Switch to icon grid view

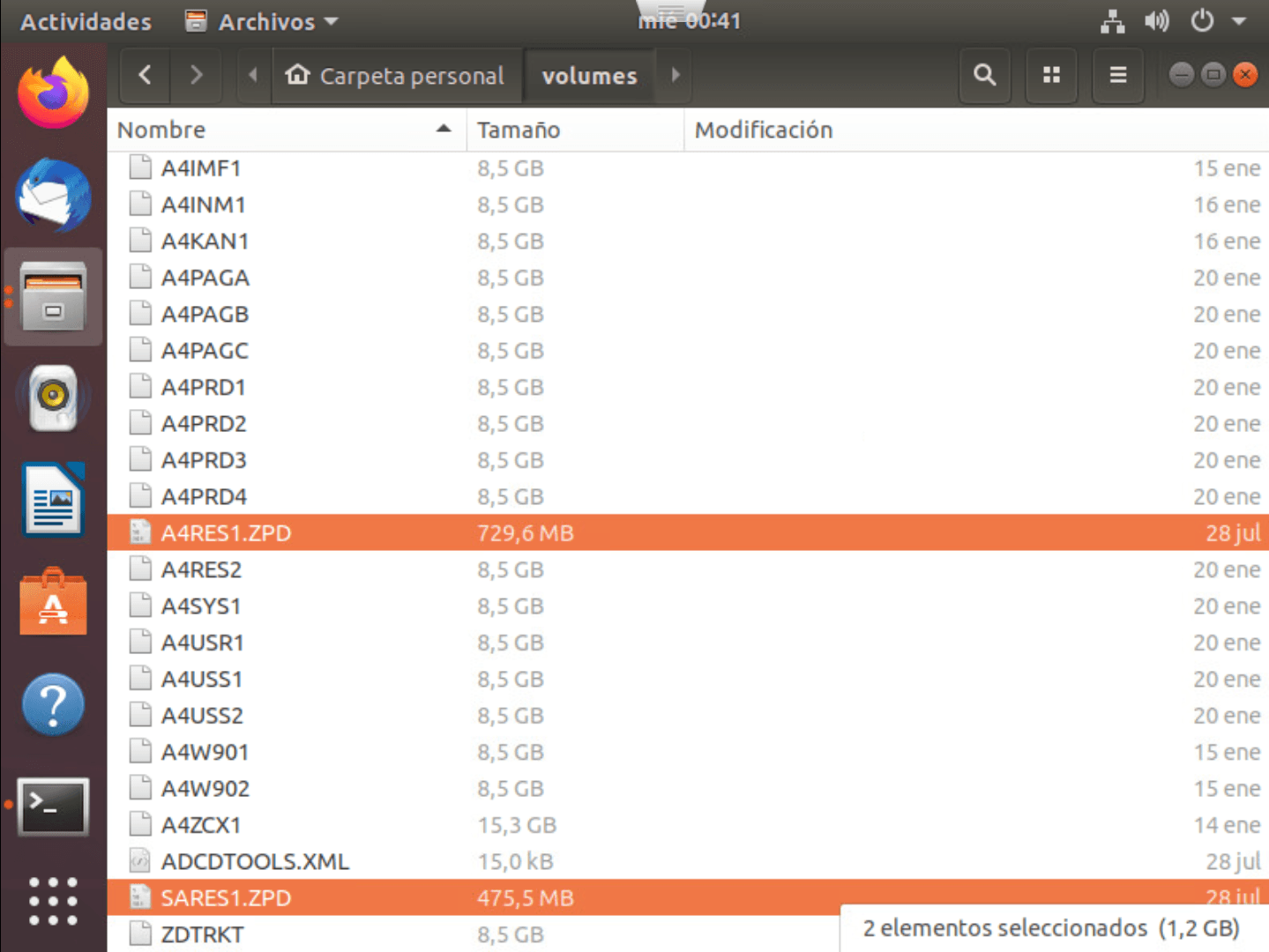(1051, 76)
